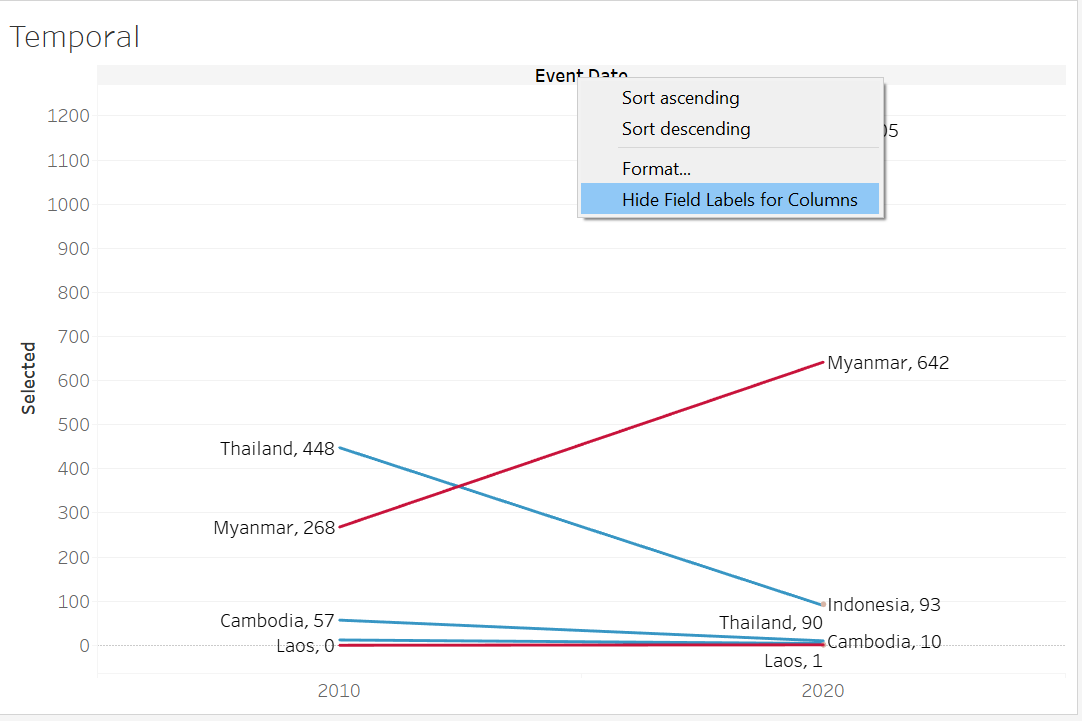This screenshot has height=721, width=1082.
Task: Choose Sort ascending in the context menu
Action: (x=680, y=98)
